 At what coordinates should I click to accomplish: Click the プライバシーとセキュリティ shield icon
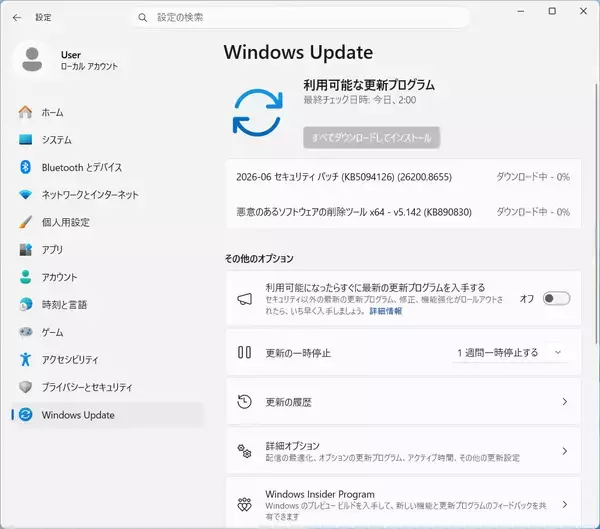click(26, 387)
